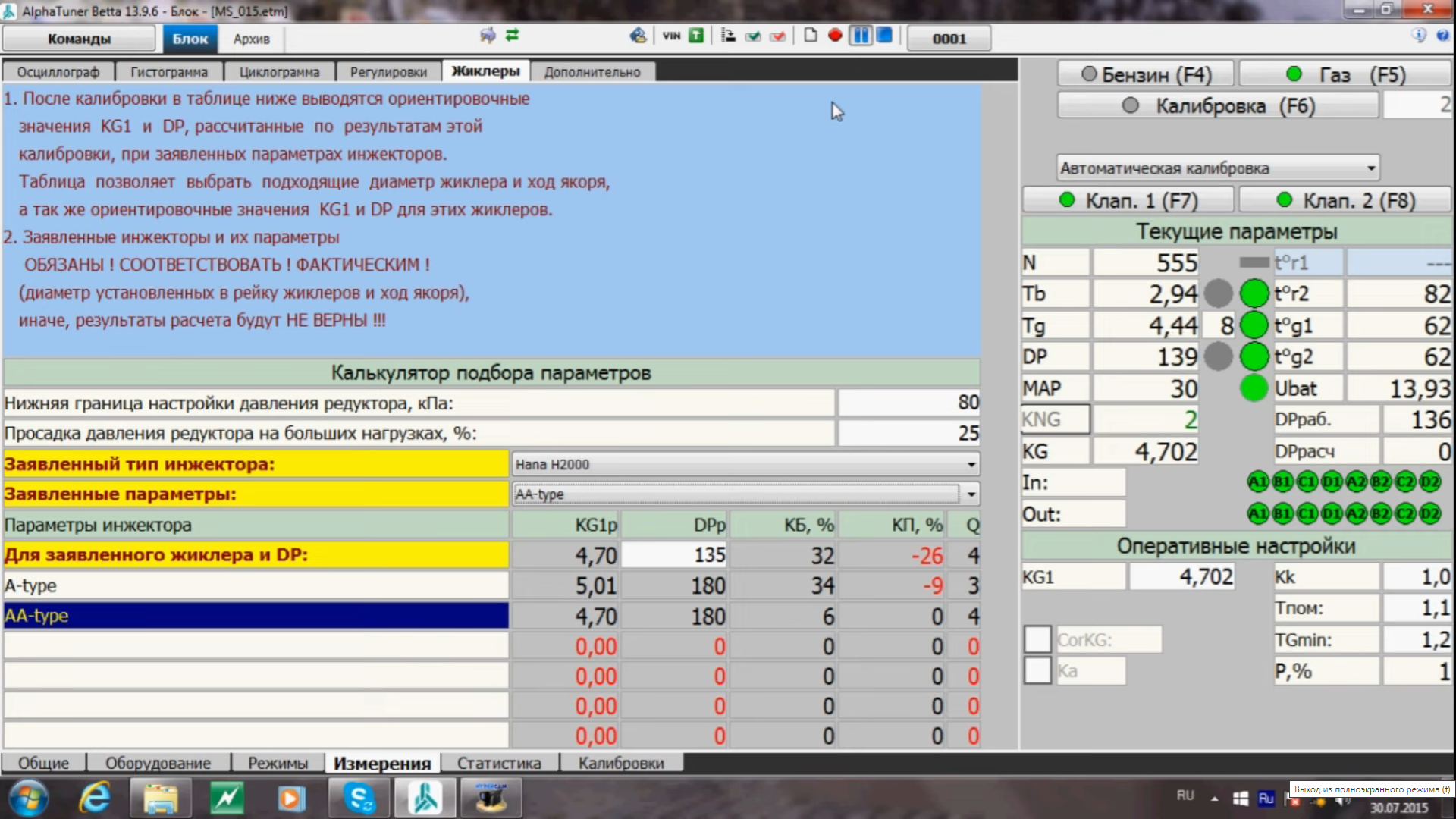Screen dimensions: 1456x819
Task: Switch to Жиклеры tab
Action: tap(485, 71)
